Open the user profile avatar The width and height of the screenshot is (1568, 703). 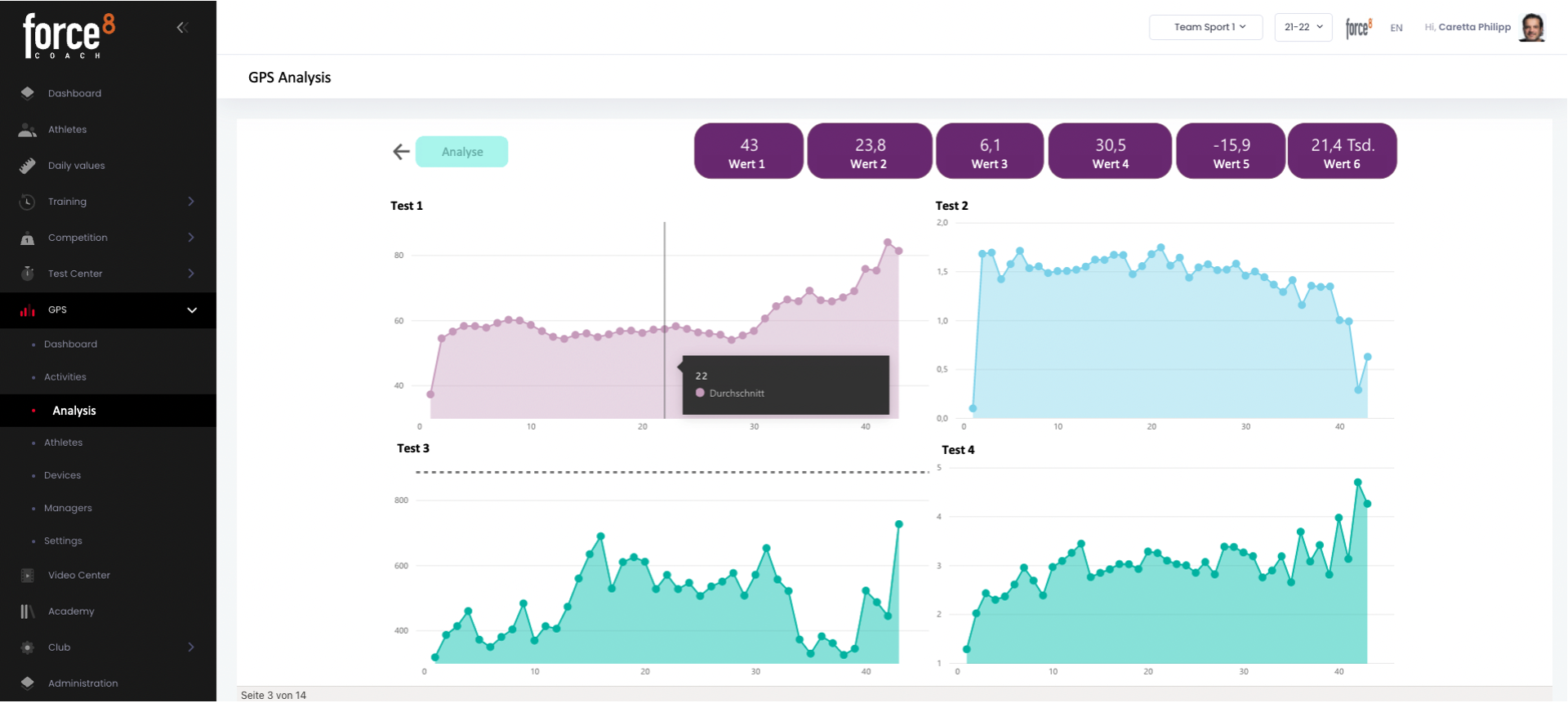click(x=1532, y=28)
